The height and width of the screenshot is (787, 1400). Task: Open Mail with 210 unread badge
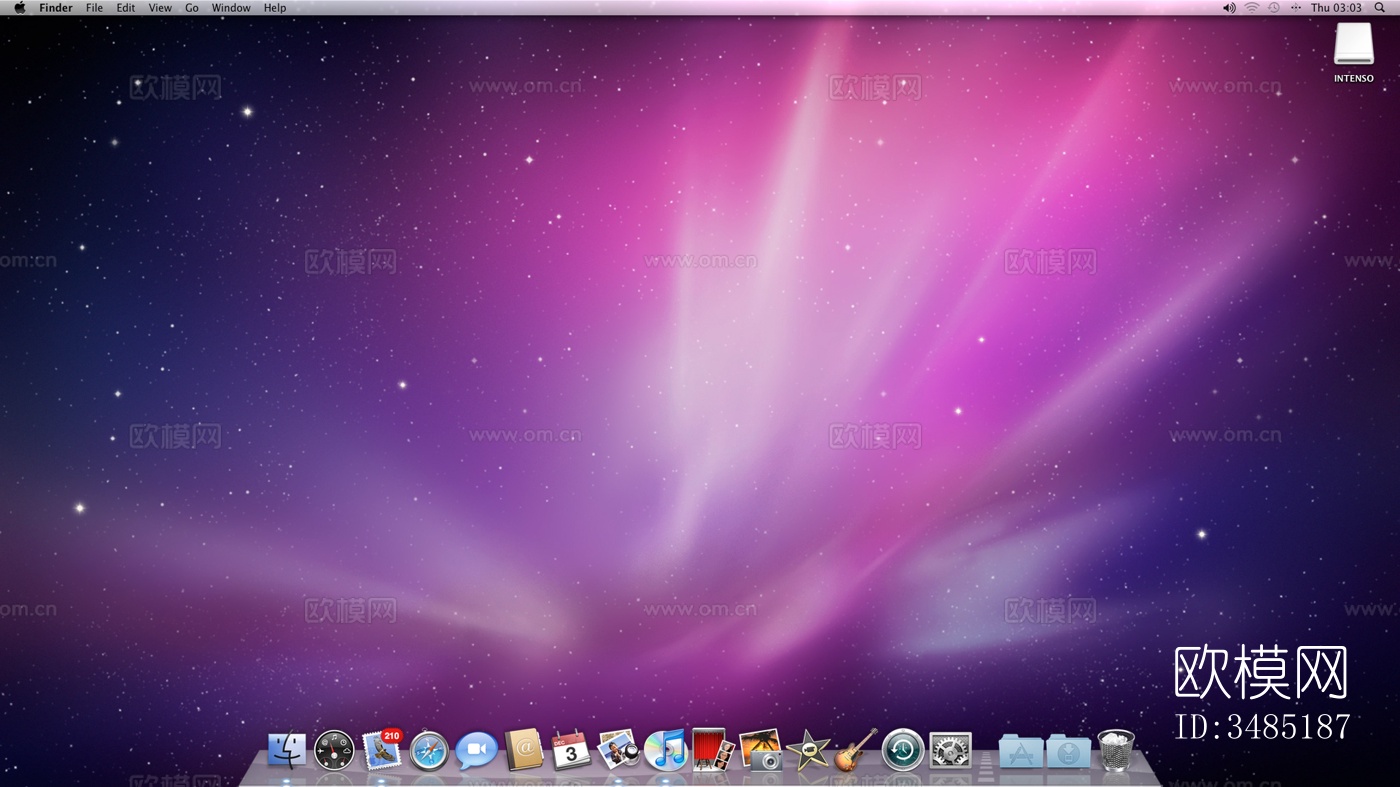pyautogui.click(x=382, y=749)
